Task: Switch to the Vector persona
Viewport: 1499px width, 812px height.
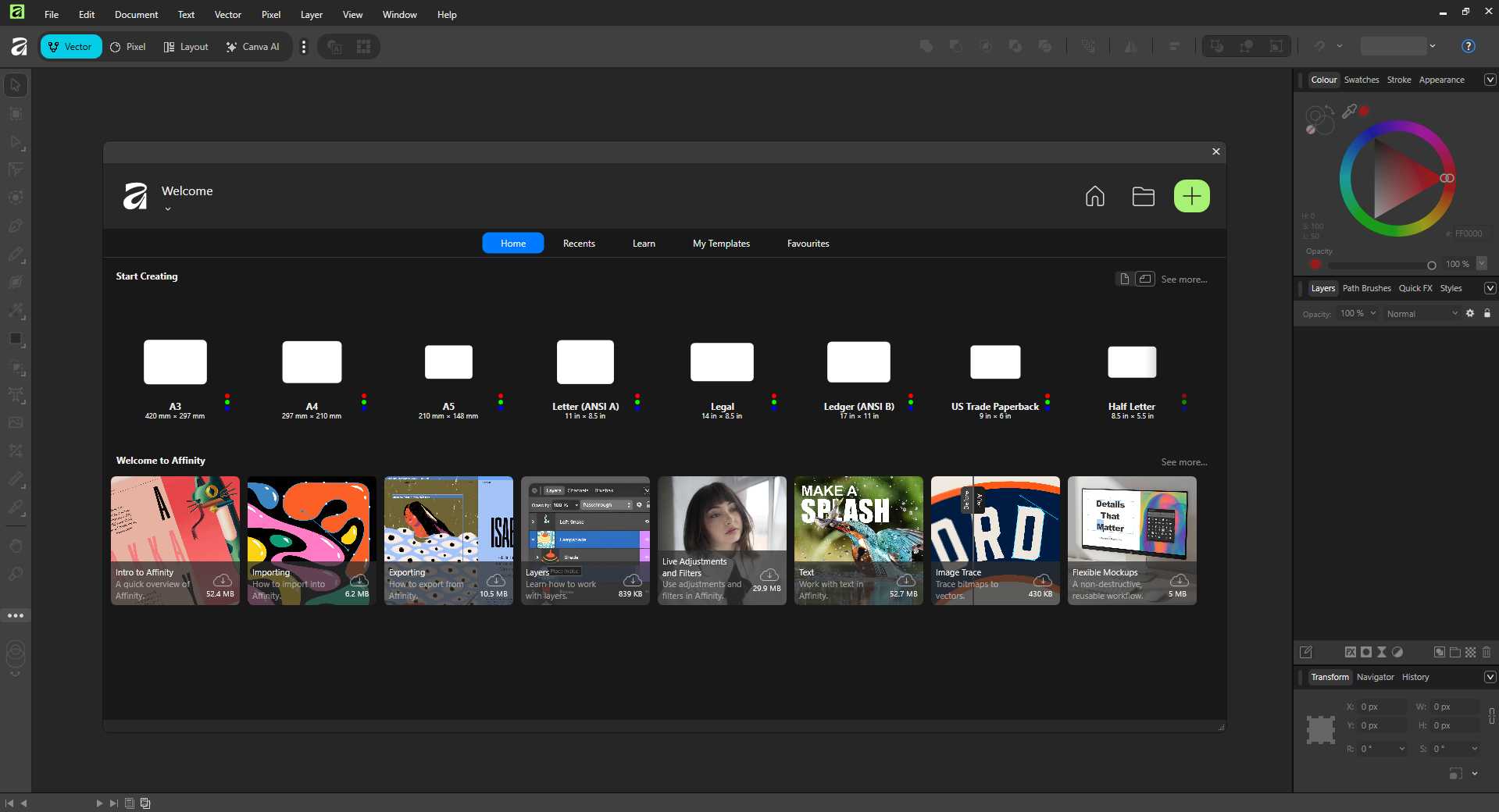Action: pos(71,47)
